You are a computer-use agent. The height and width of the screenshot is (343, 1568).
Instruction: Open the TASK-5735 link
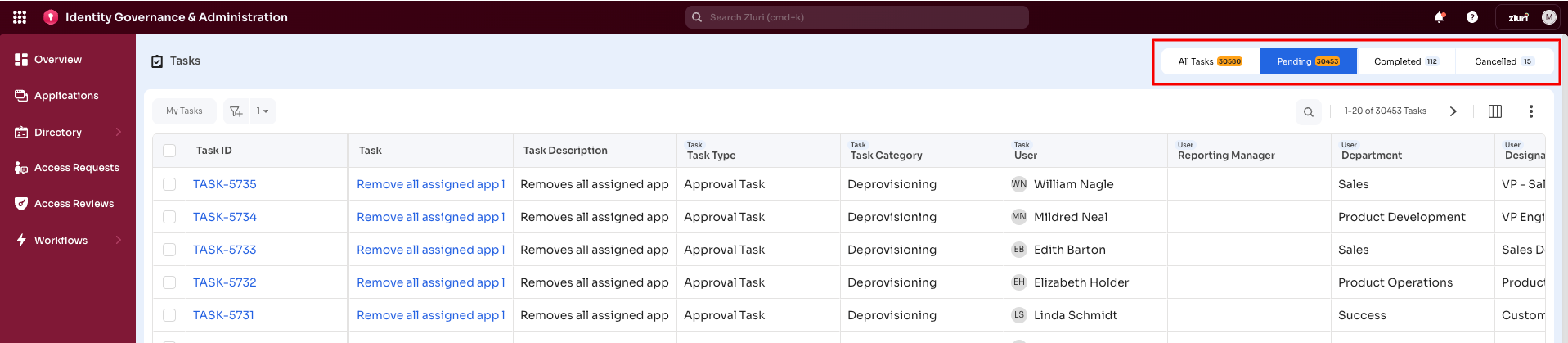pyautogui.click(x=225, y=184)
